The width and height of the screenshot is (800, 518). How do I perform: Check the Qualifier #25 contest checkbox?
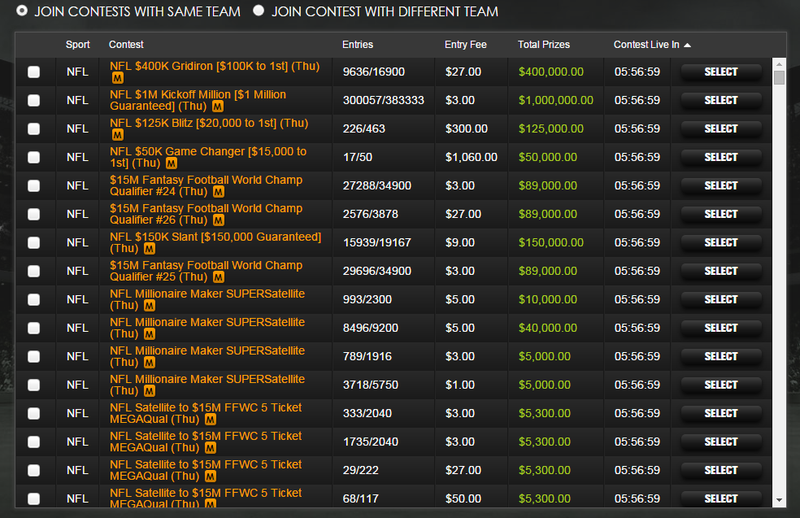click(x=34, y=271)
